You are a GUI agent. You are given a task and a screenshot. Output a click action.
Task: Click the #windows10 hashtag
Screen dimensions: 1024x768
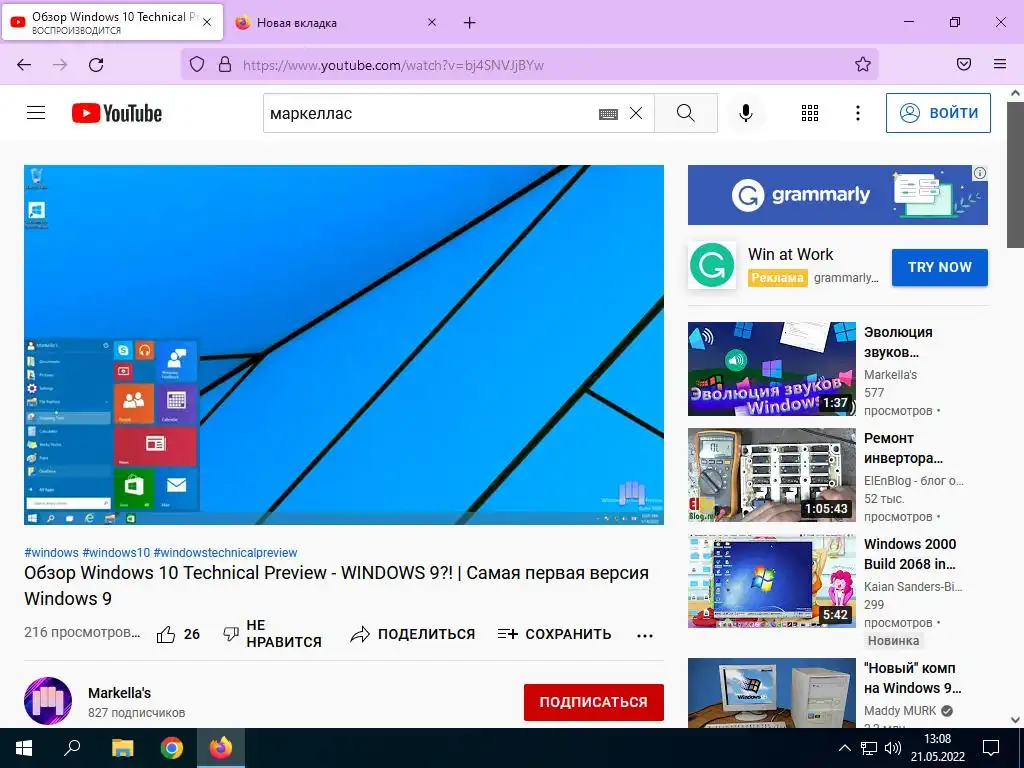pyautogui.click(x=116, y=552)
